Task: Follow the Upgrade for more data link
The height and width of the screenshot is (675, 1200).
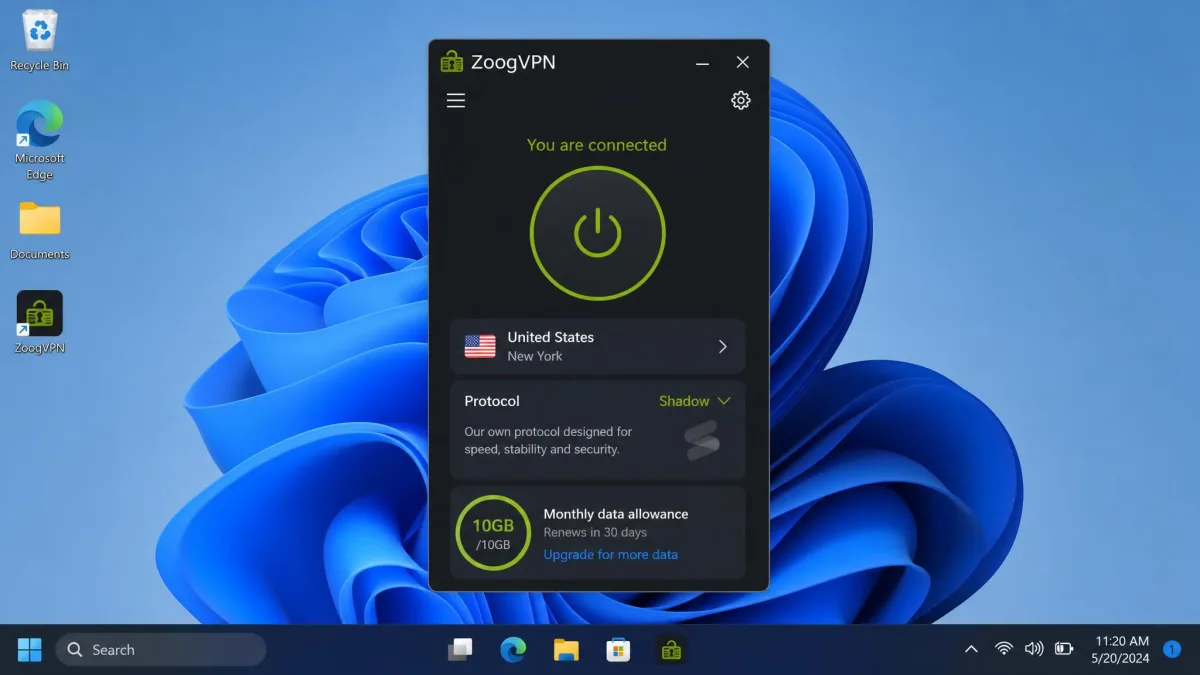Action: [611, 554]
